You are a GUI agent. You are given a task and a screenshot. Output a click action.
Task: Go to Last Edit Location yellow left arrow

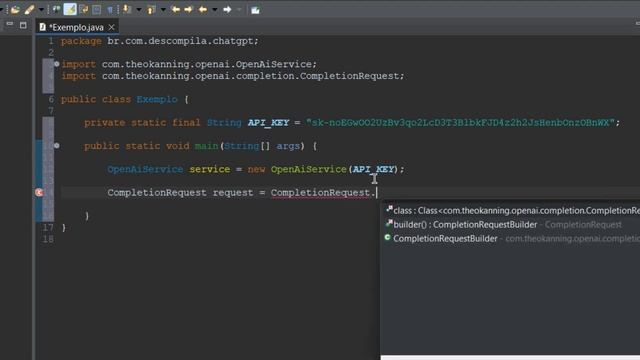(176, 9)
